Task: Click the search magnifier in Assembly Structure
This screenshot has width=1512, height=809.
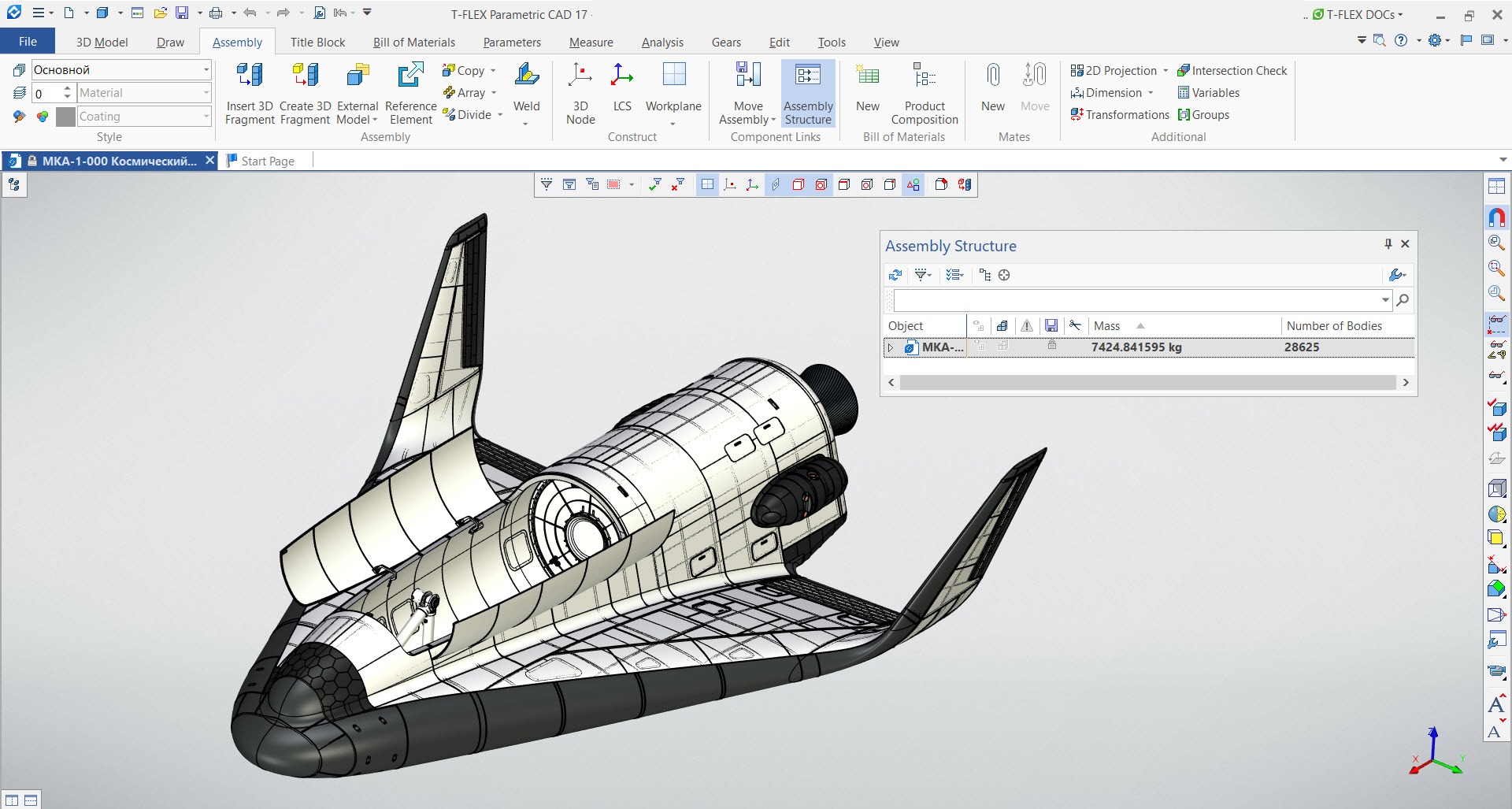Action: click(x=1403, y=300)
